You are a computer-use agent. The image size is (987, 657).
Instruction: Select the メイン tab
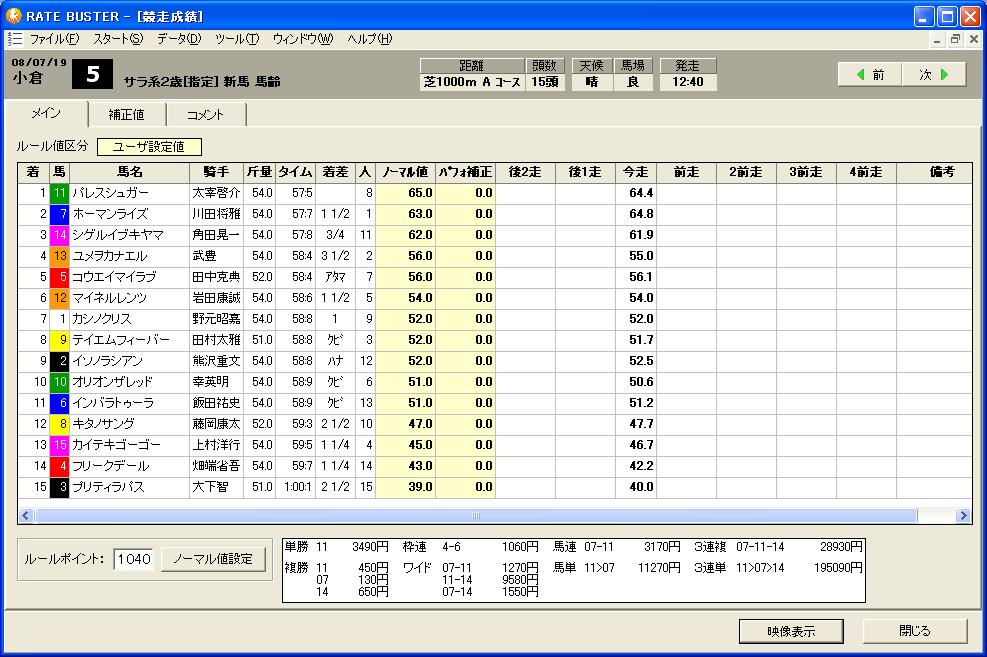coord(46,113)
